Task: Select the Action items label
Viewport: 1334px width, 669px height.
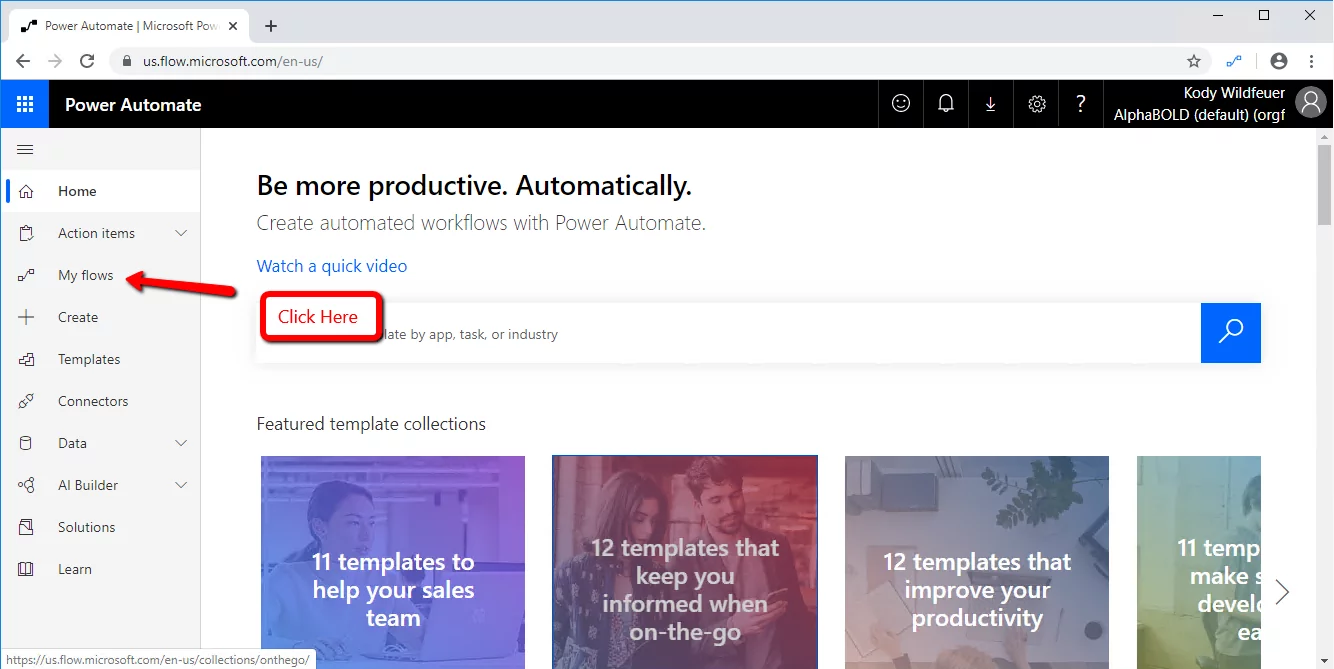Action: click(x=96, y=233)
